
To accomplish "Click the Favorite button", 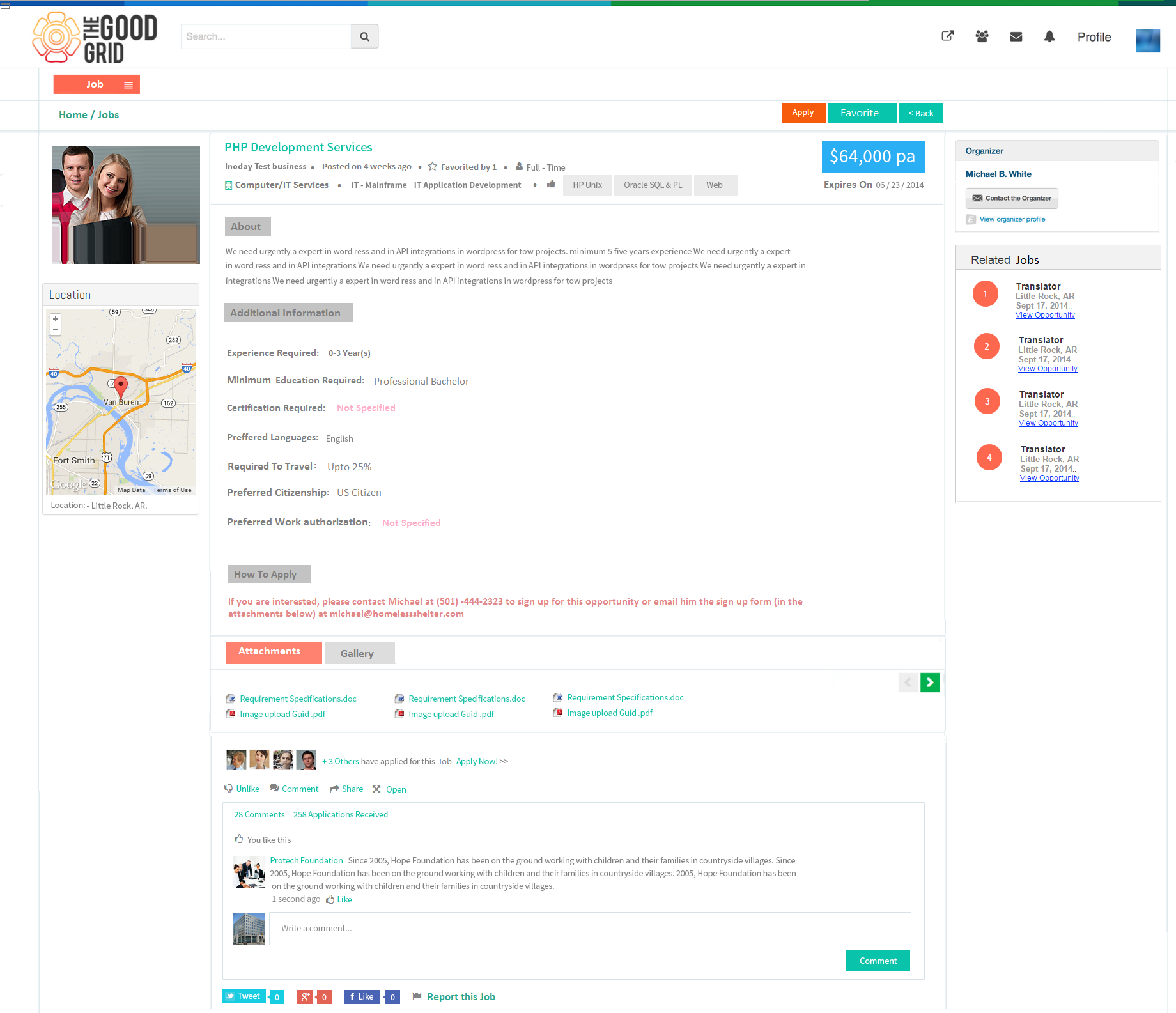I will [x=862, y=113].
